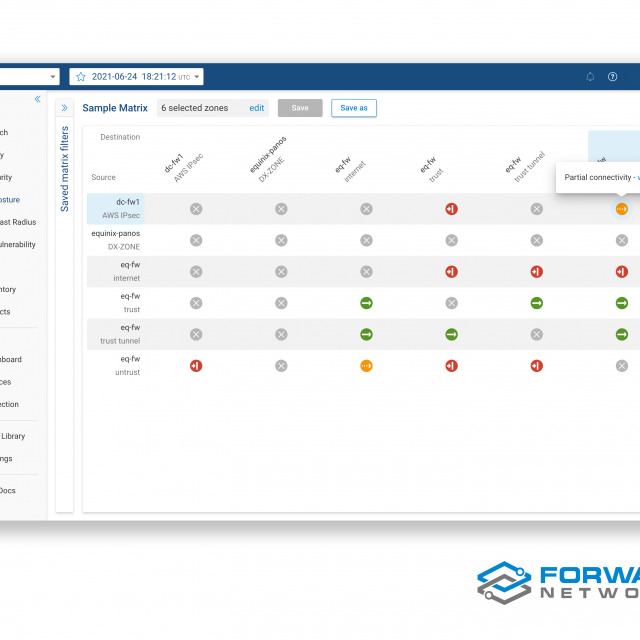Click red blocked icon from eq-fw untrust to dc-fw1
The height and width of the screenshot is (640, 640).
(196, 366)
